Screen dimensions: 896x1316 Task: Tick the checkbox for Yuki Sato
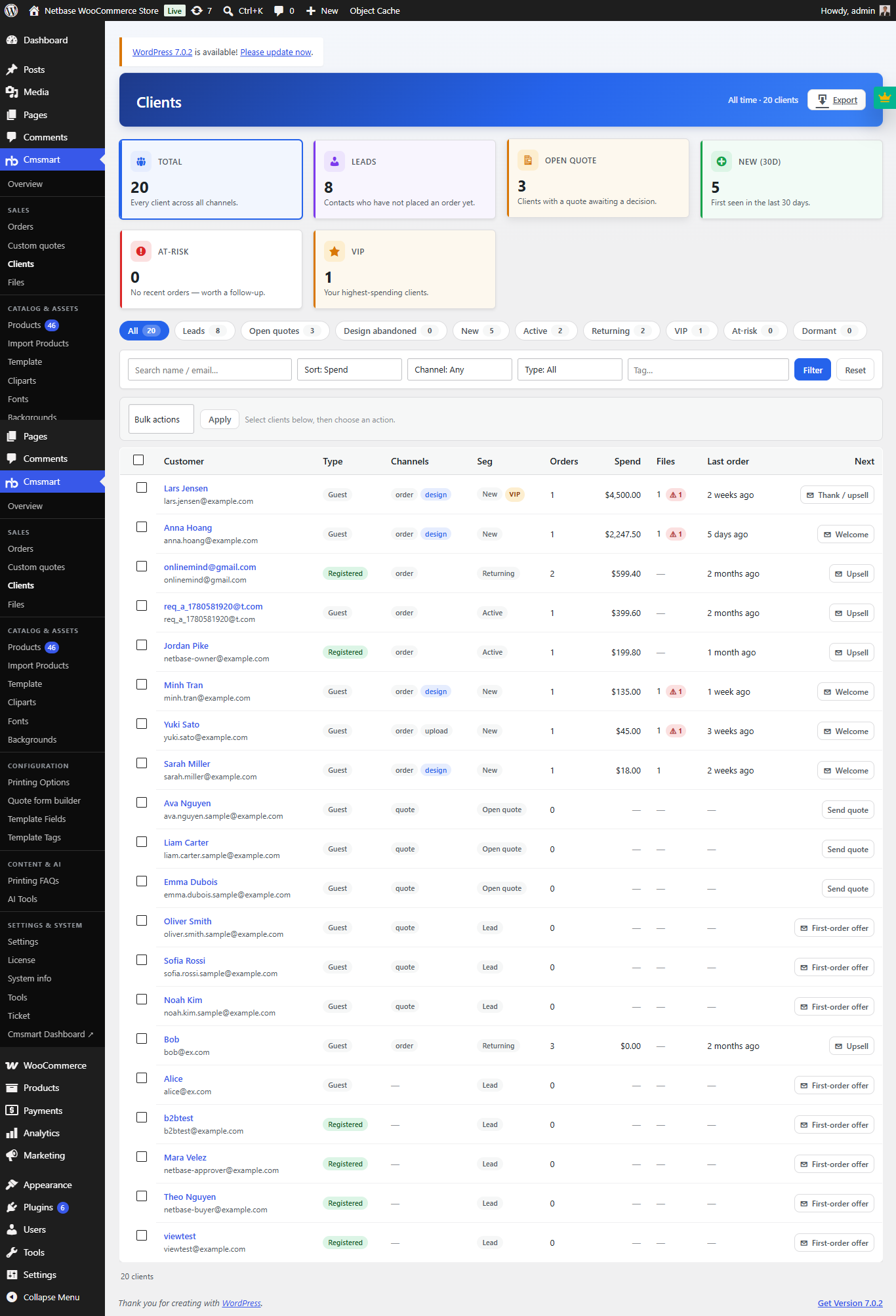point(142,724)
